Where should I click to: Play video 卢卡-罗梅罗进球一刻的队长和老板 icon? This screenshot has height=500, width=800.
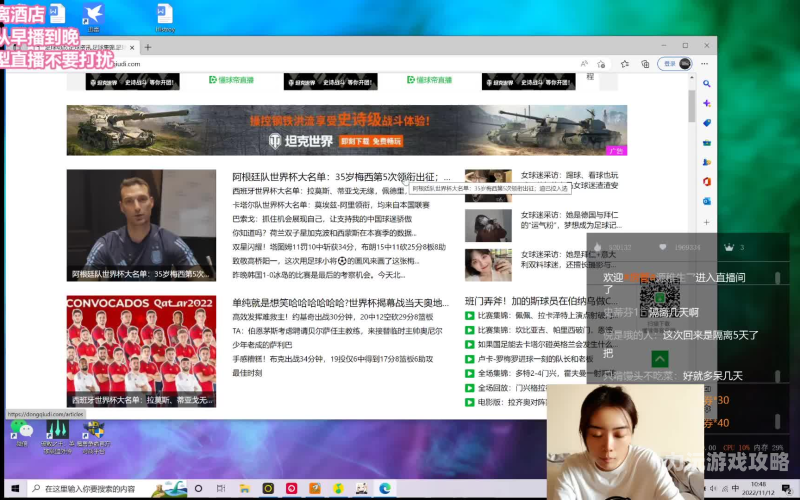click(x=470, y=359)
